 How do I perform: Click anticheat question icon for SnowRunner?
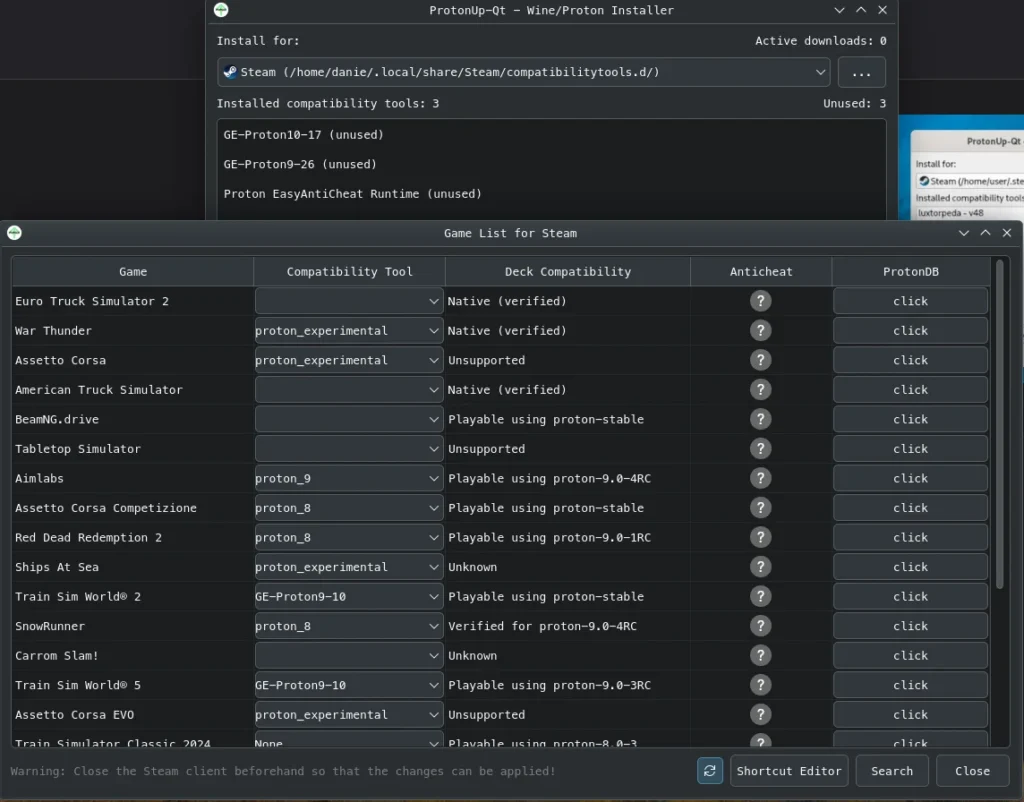coord(760,626)
